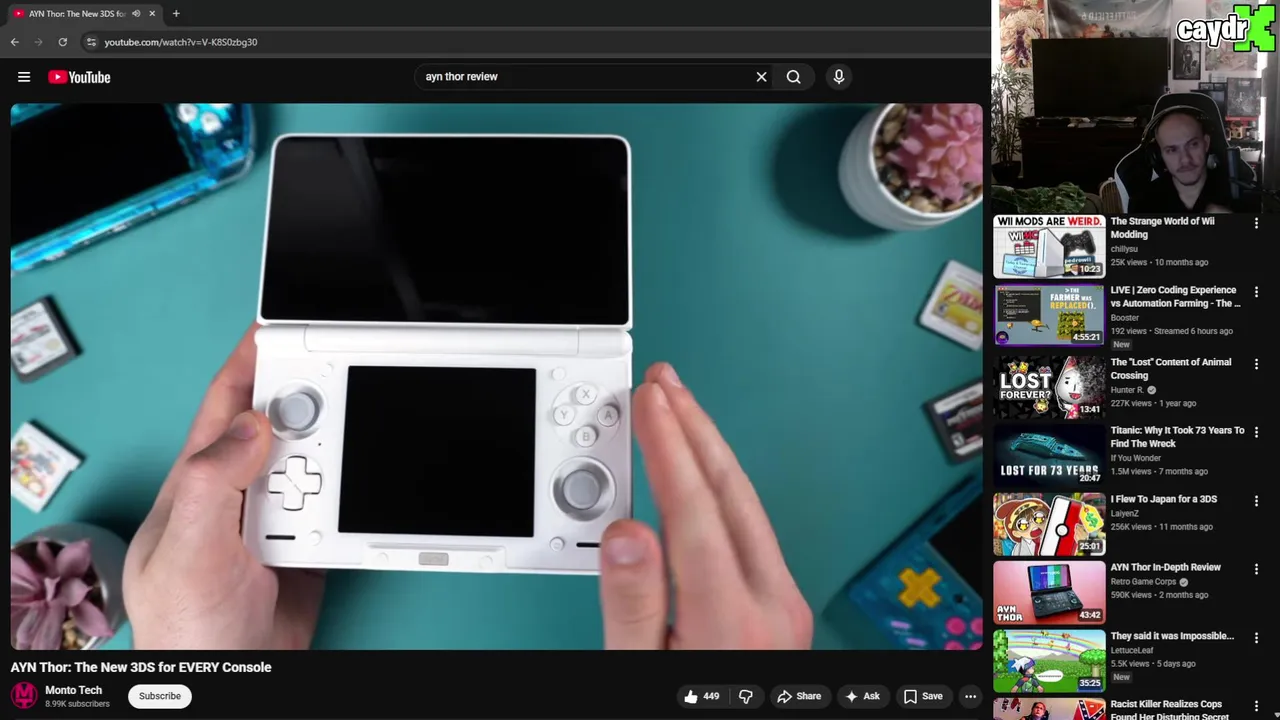Viewport: 1280px width, 720px height.
Task: Start voice search with the microphone
Action: [839, 77]
